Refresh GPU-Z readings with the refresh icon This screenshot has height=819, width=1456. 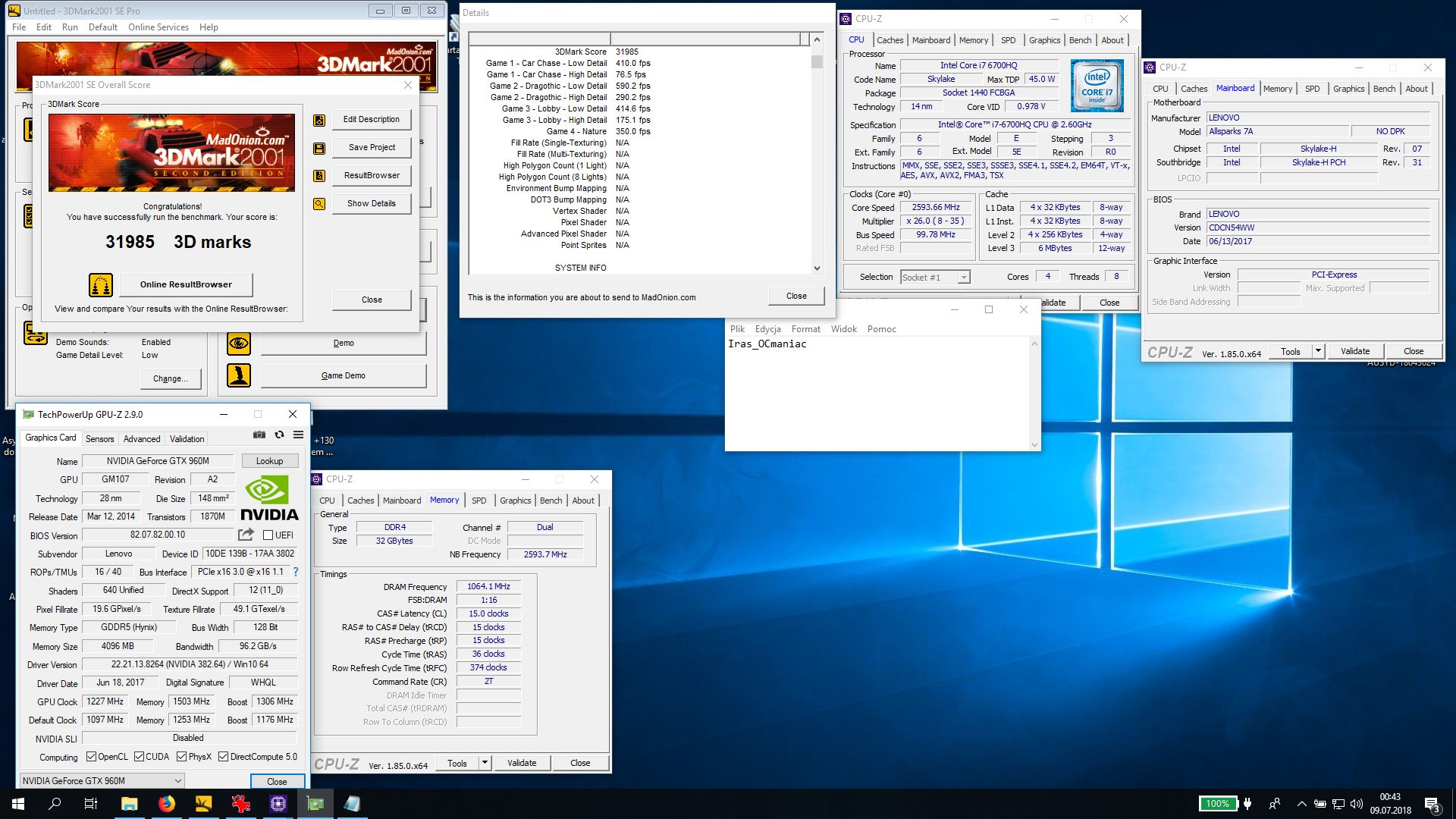pyautogui.click(x=279, y=435)
